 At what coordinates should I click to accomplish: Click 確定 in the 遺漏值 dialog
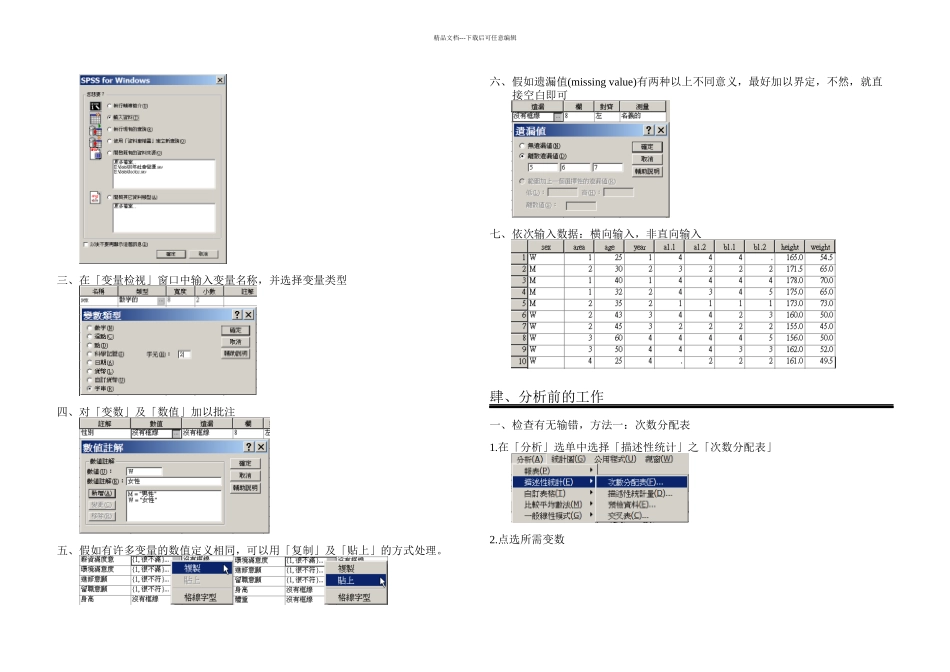[647, 147]
